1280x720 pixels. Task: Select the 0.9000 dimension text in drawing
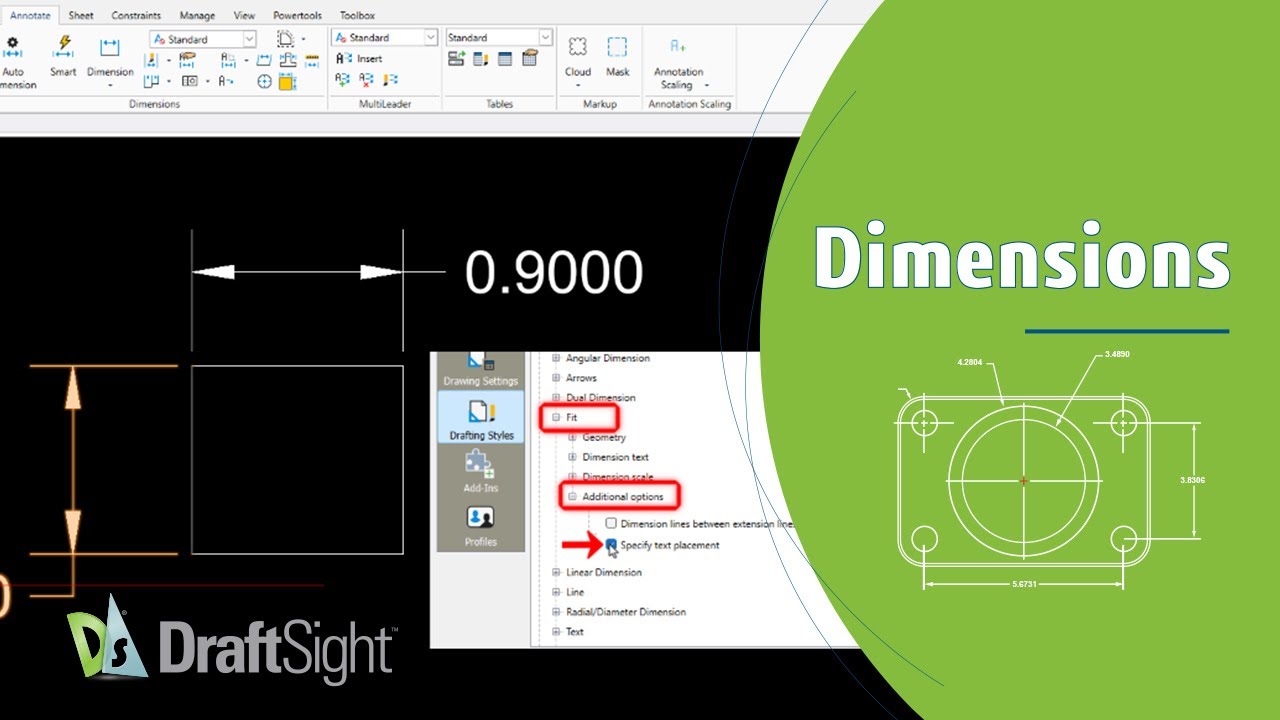[x=554, y=272]
